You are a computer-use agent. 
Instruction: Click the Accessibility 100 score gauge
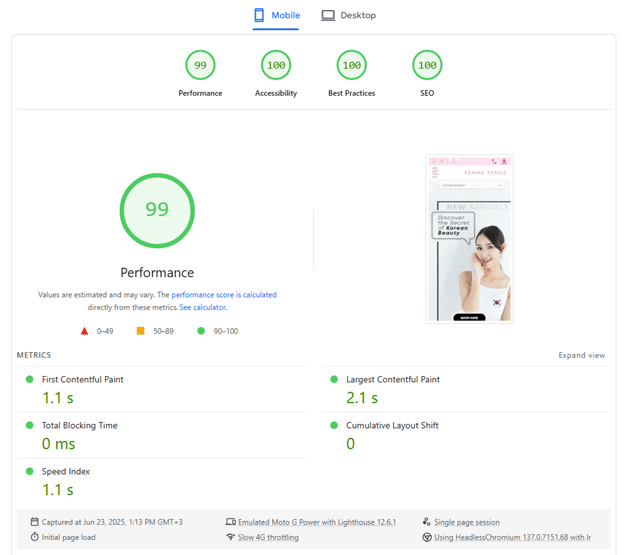276,66
